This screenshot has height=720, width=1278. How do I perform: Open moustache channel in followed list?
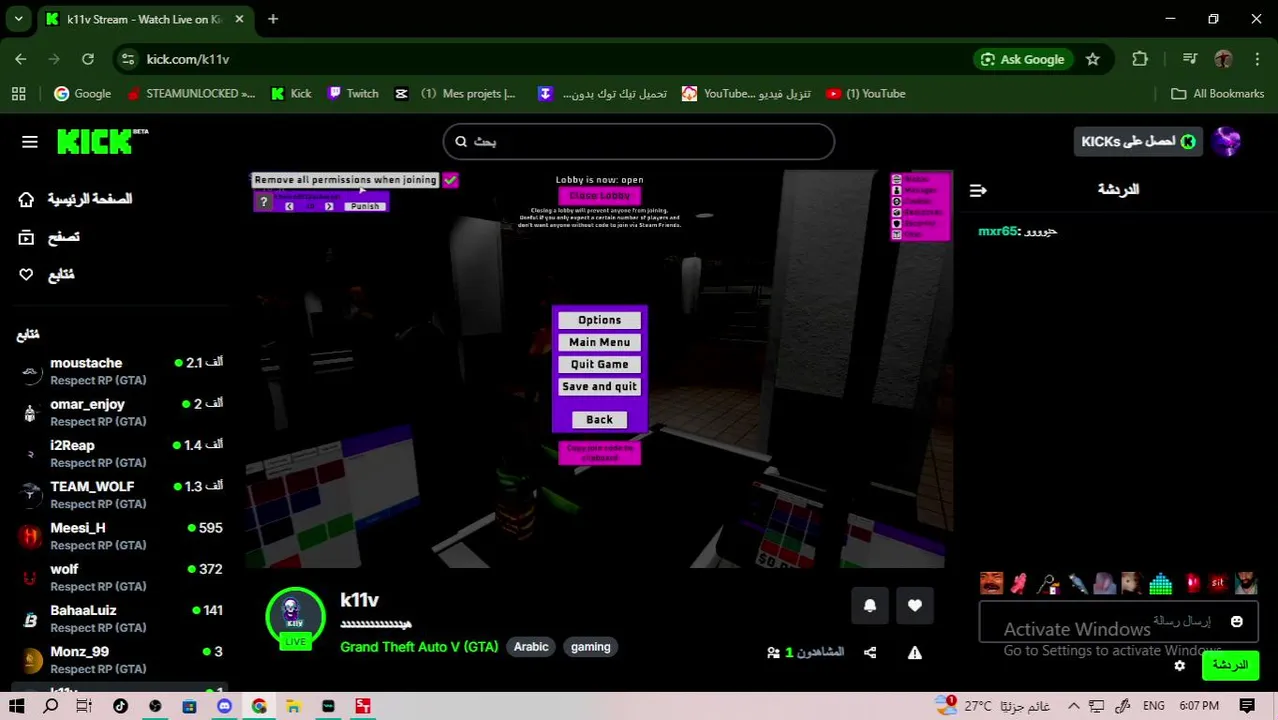click(120, 371)
